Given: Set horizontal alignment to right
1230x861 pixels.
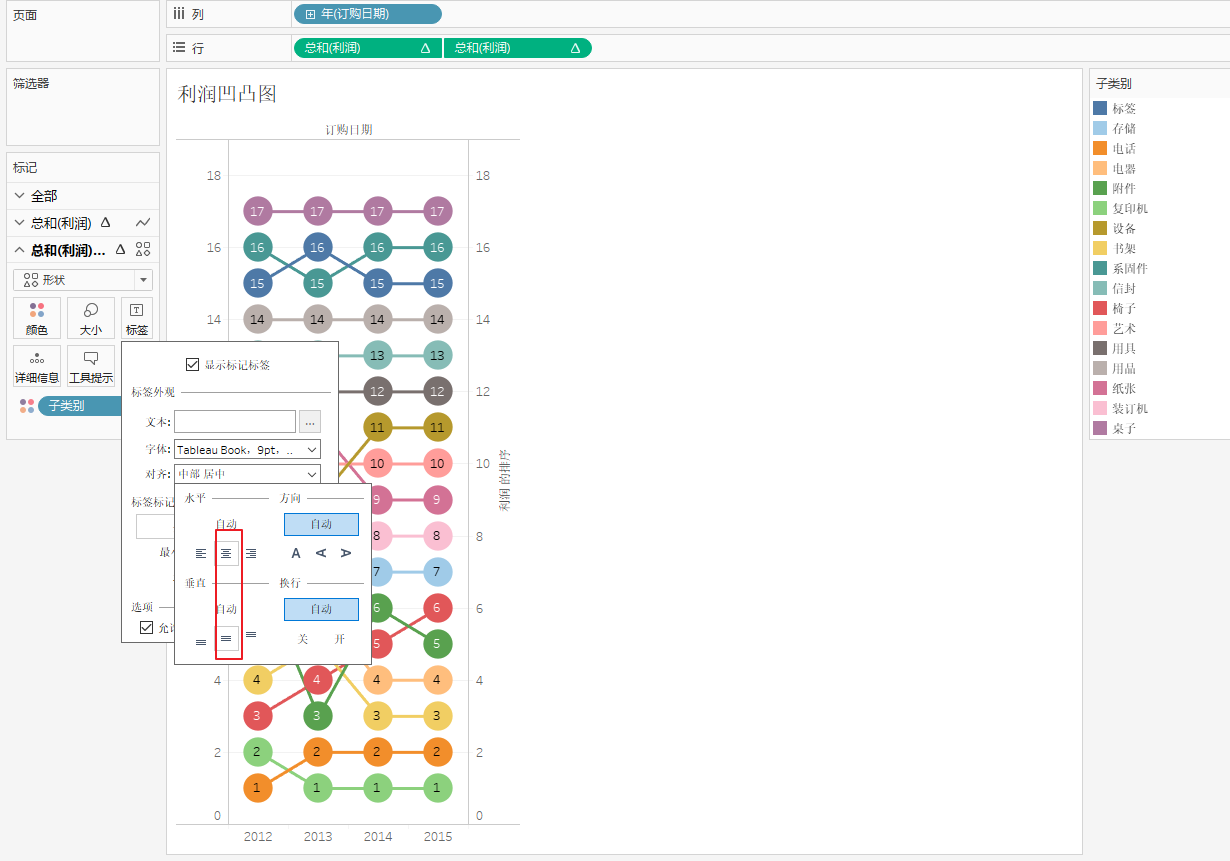Looking at the screenshot, I should 251,553.
